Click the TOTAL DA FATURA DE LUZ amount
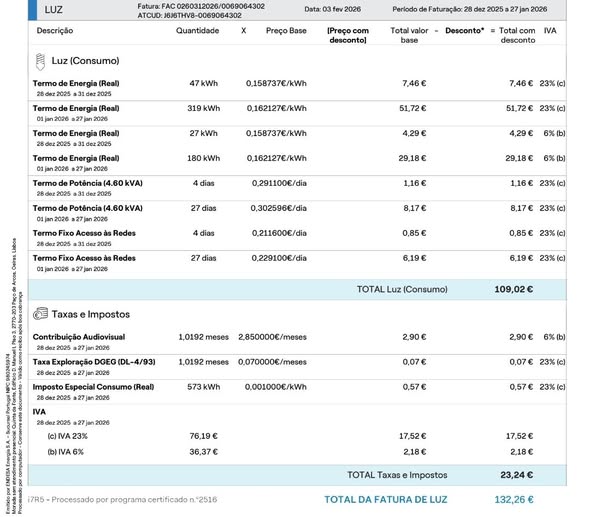Viewport: 590px width, 517px height. pyautogui.click(x=514, y=500)
